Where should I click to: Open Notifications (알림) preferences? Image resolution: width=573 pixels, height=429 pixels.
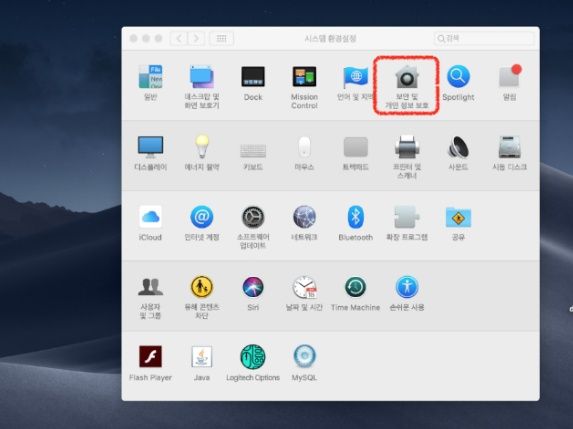click(x=510, y=76)
